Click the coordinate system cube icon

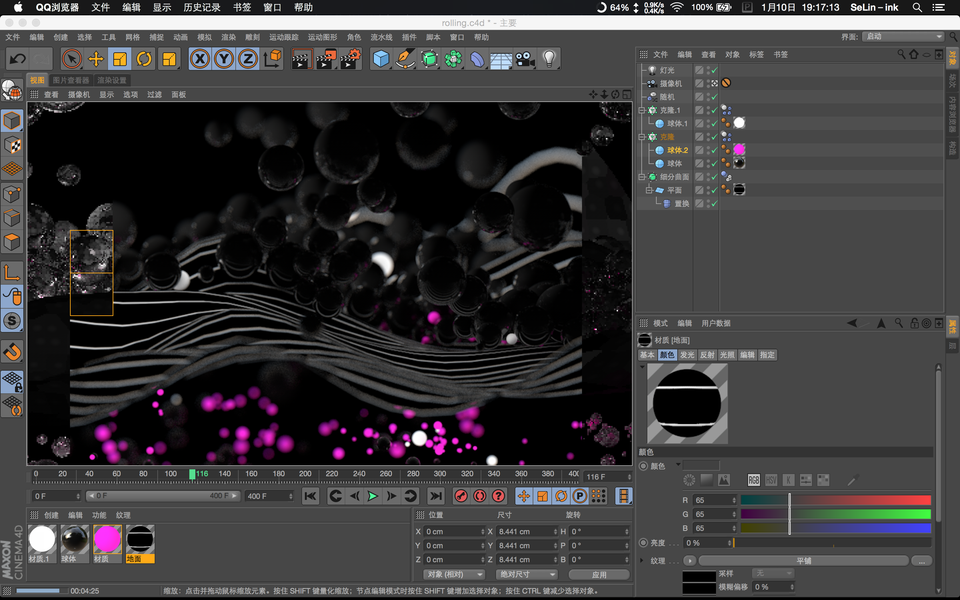272,59
